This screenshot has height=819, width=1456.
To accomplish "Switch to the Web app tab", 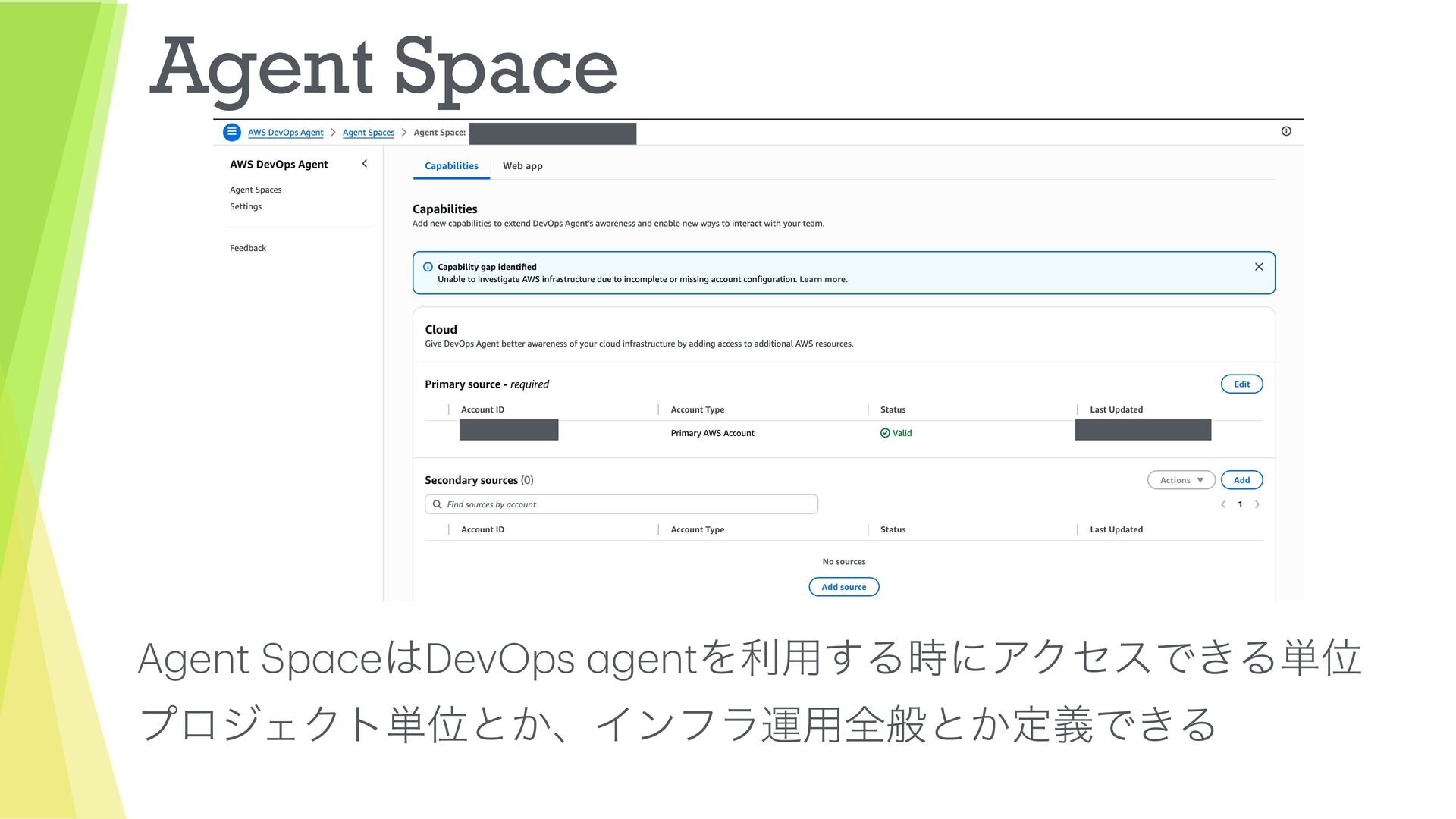I will (522, 166).
